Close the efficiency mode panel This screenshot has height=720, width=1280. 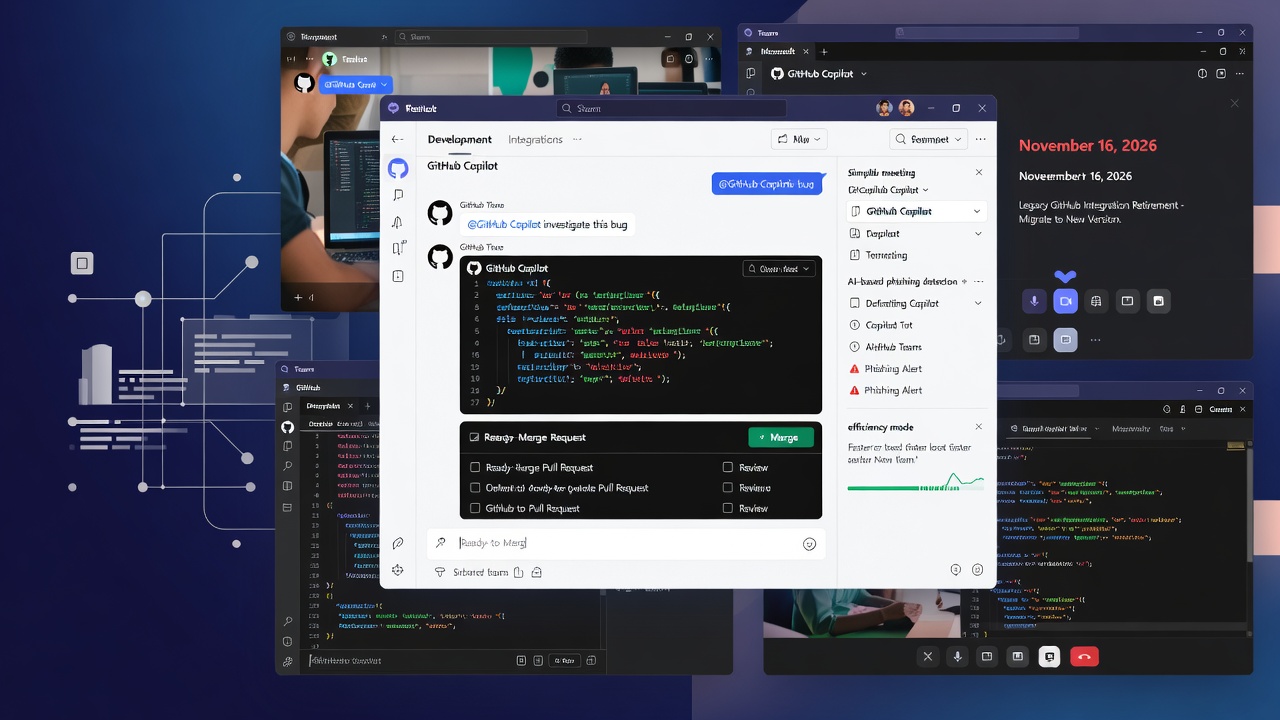tap(979, 427)
